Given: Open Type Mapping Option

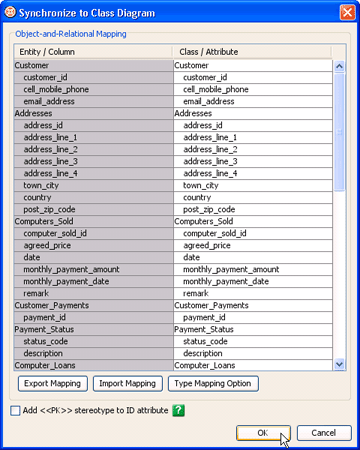Looking at the screenshot, I should click(213, 383).
